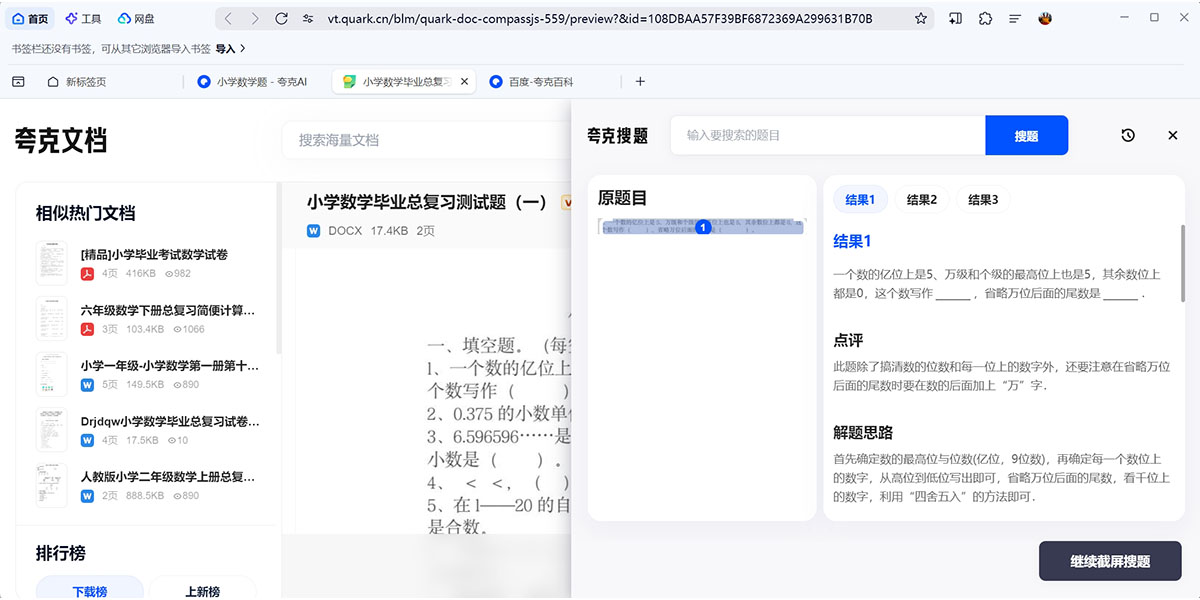Screen dimensions: 1200x600
Task: Click thumbnail of 小学一年级 document
Action: (x=52, y=374)
